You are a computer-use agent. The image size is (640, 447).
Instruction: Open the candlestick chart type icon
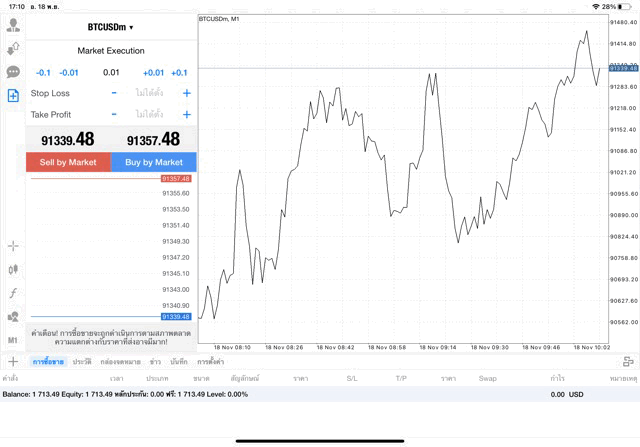pos(13,269)
